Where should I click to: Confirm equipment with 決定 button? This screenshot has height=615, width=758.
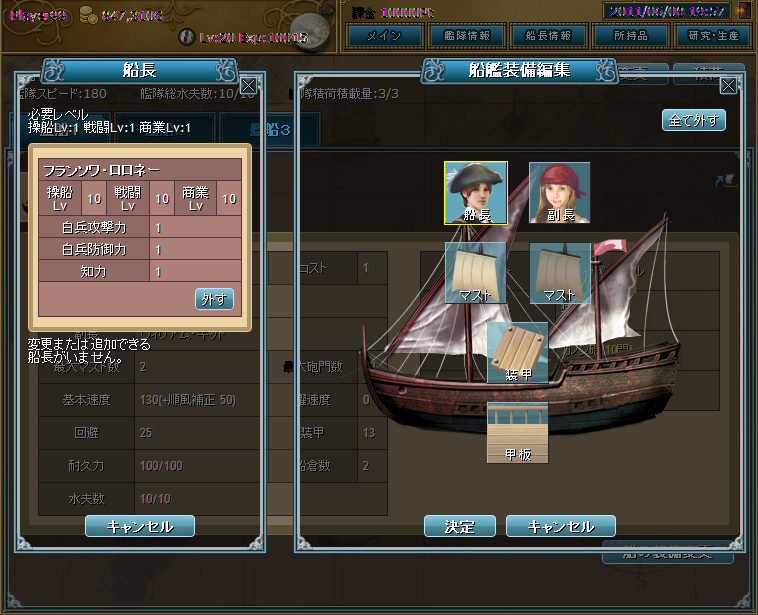[460, 526]
